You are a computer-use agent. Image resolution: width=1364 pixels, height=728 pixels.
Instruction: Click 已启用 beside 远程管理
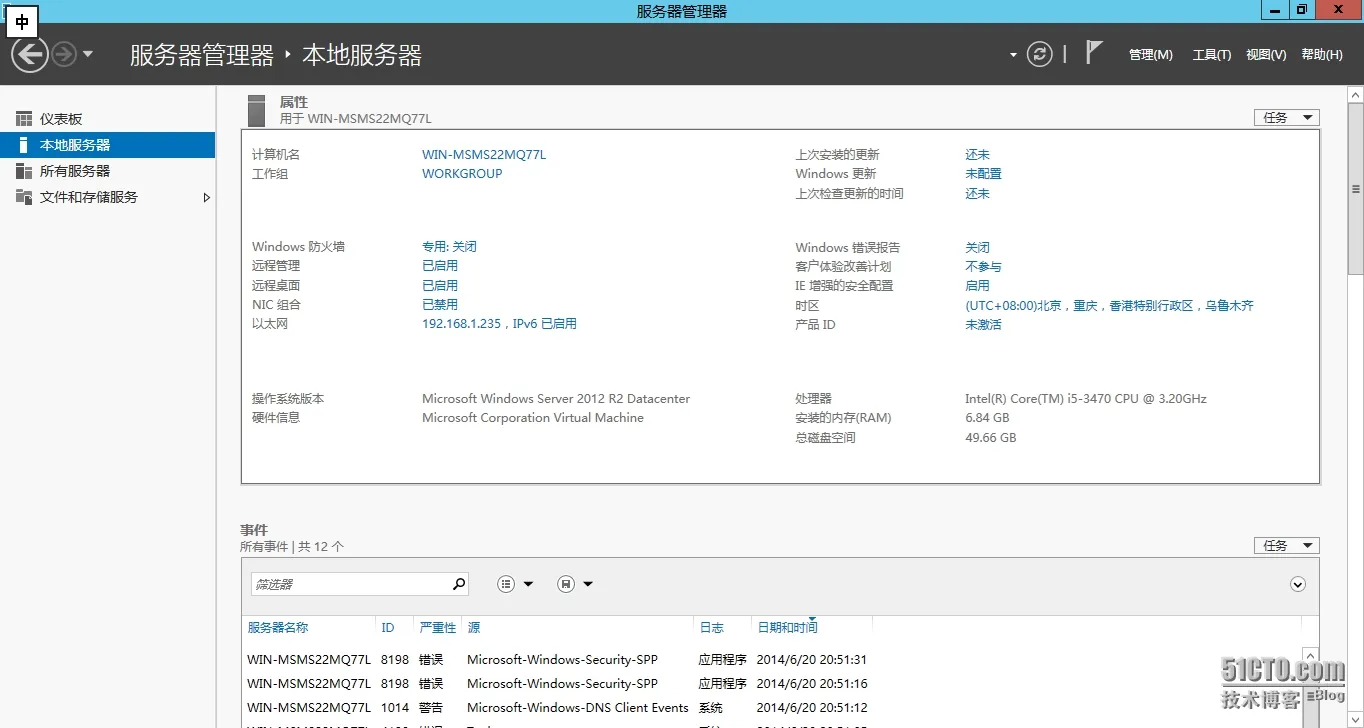pos(440,266)
